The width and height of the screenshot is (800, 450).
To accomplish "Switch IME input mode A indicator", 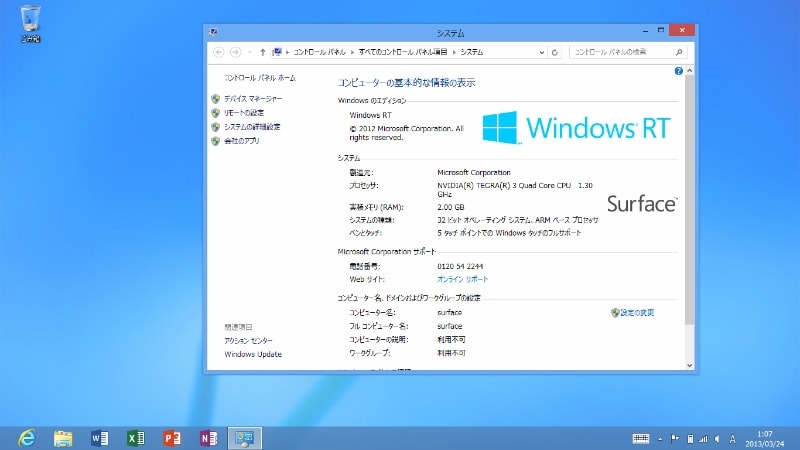I will click(x=733, y=439).
